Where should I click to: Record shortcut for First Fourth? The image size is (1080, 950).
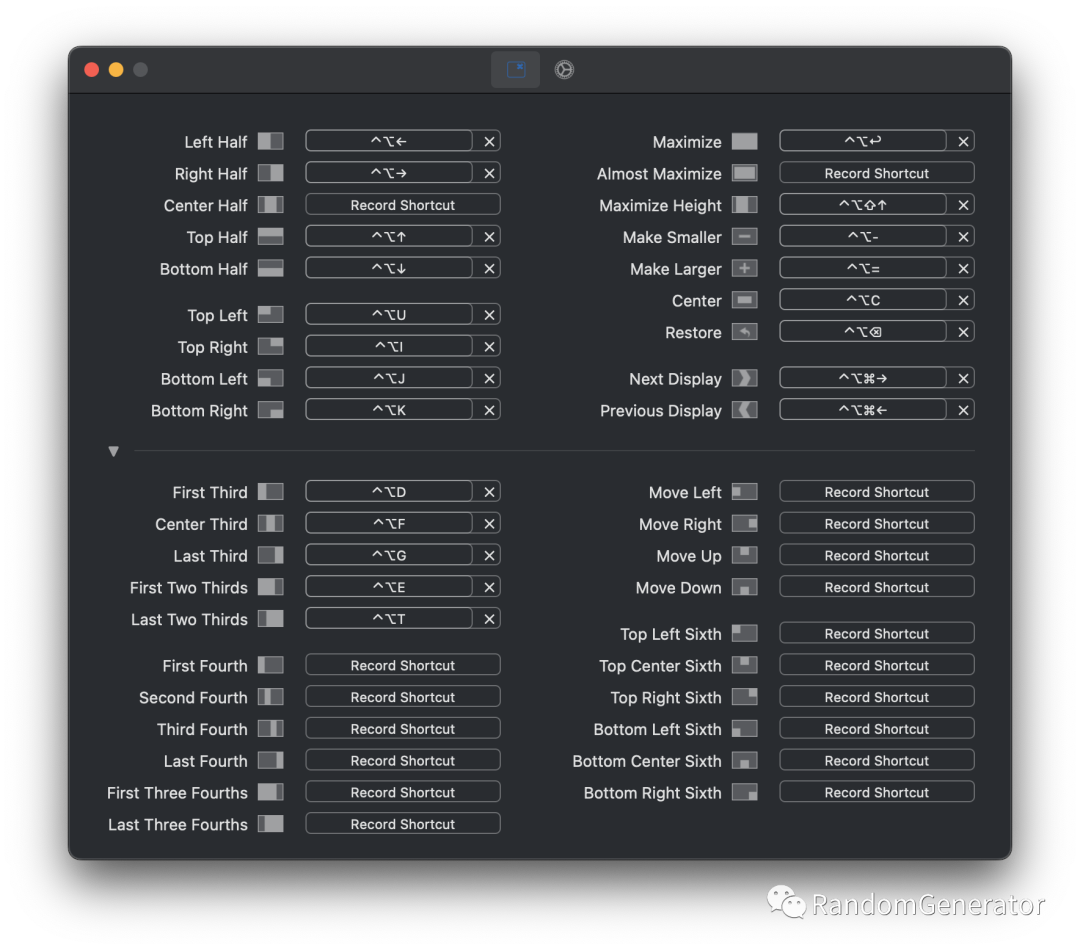[x=403, y=665]
